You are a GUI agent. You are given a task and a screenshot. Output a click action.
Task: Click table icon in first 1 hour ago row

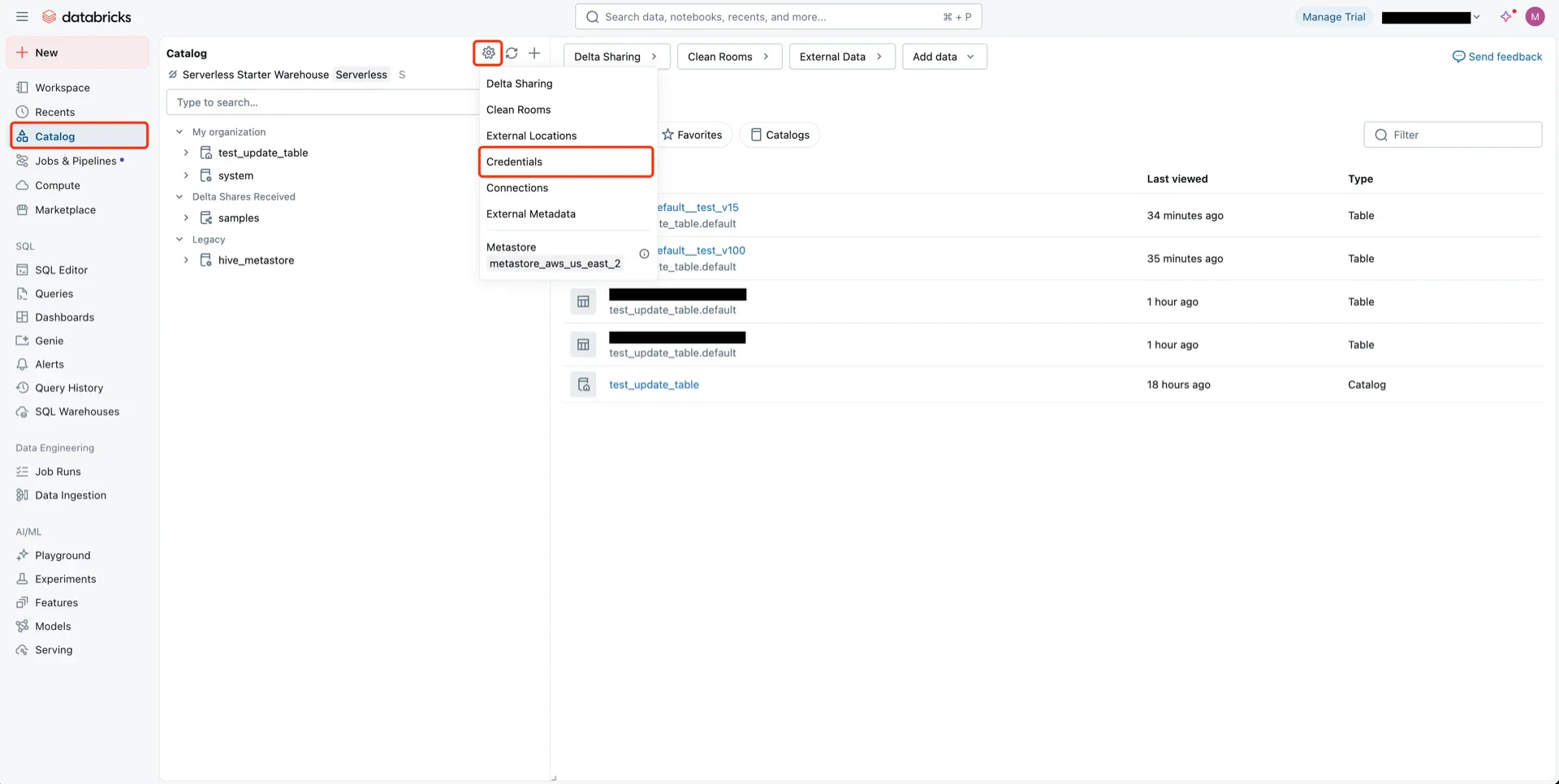click(583, 302)
